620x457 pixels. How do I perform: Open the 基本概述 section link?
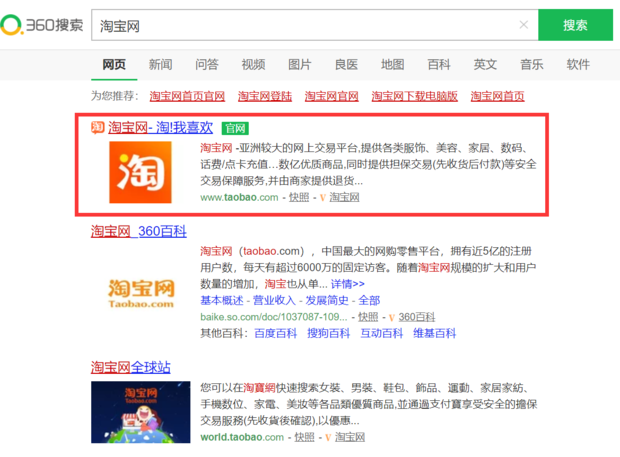pyautogui.click(x=222, y=300)
